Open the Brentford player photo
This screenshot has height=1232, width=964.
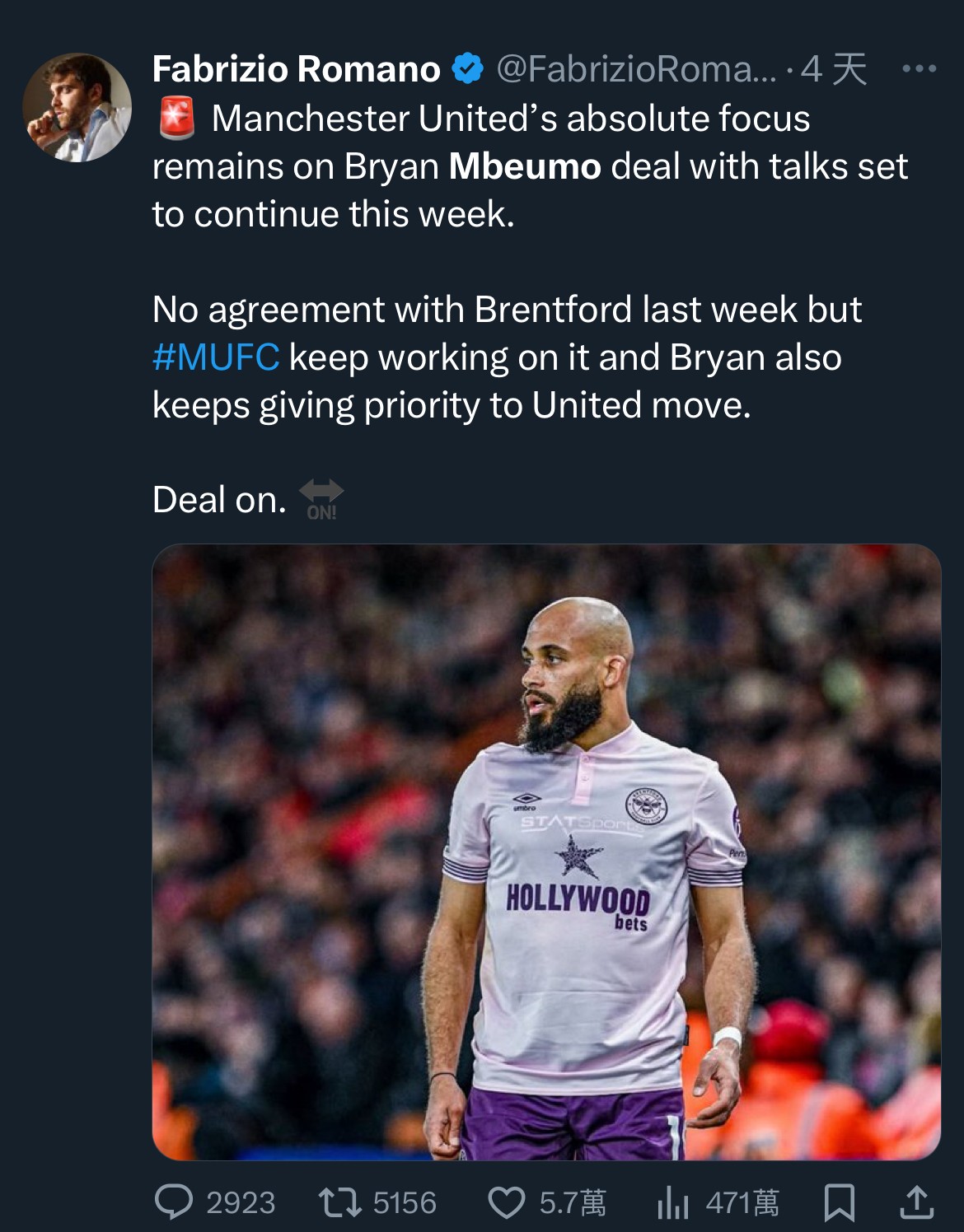(x=546, y=852)
